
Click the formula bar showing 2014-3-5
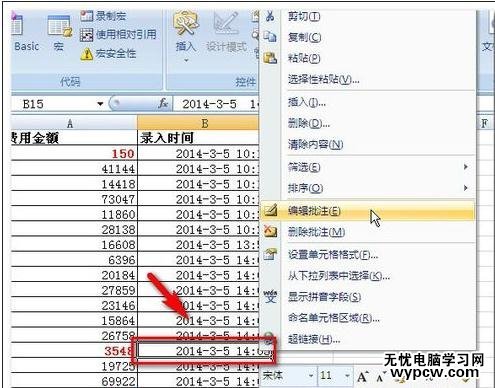217,104
